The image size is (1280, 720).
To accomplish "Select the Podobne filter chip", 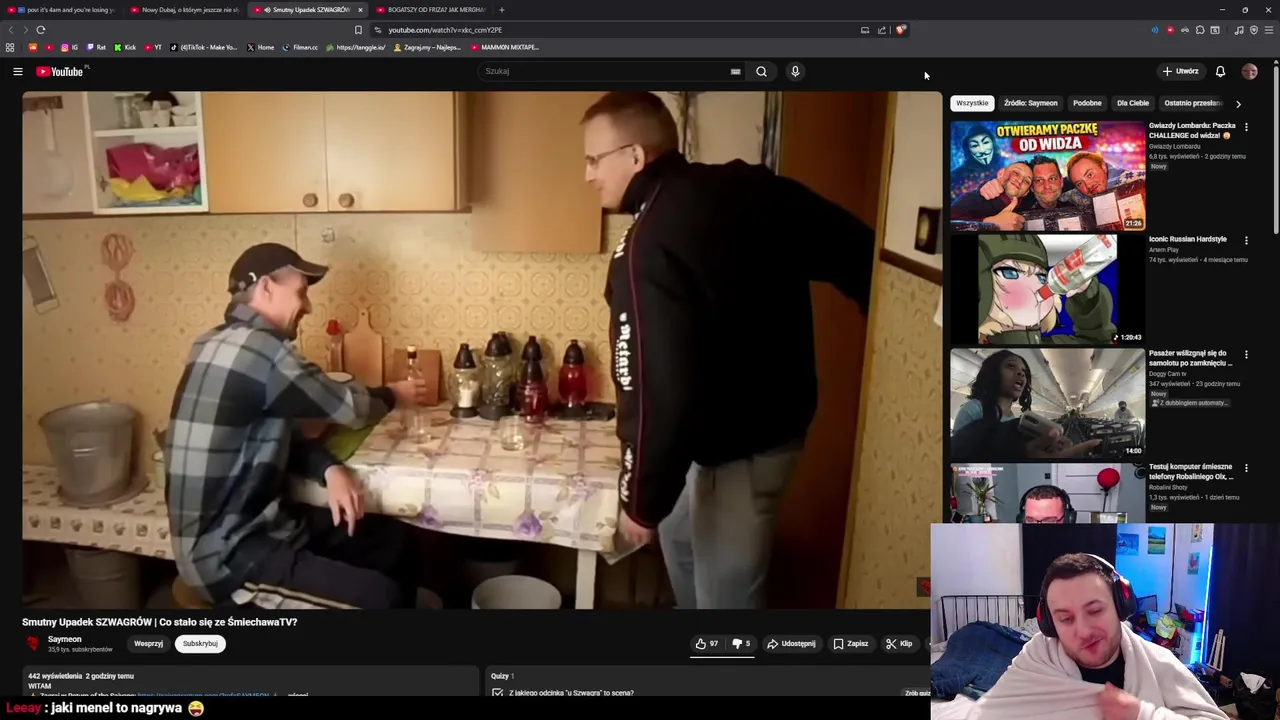I will pos(1087,103).
